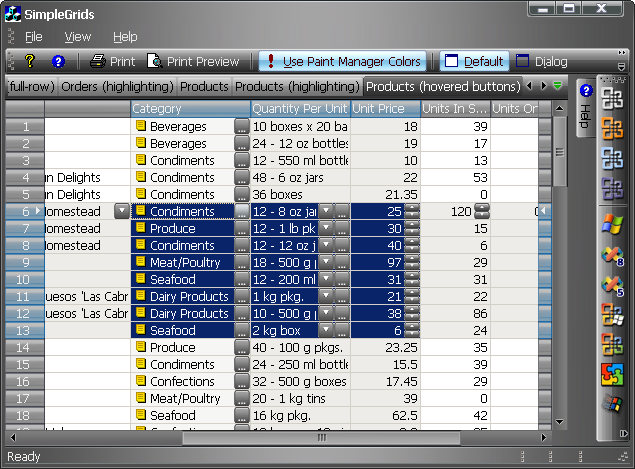
Task: Click the yellow question mark icon
Action: click(x=30, y=61)
